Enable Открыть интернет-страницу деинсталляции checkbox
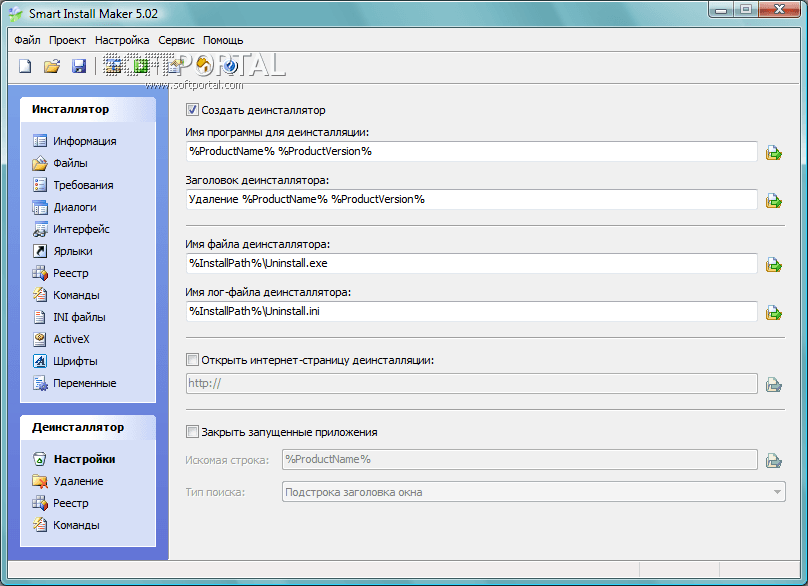Viewport: 808px width, 586px height. [192, 360]
